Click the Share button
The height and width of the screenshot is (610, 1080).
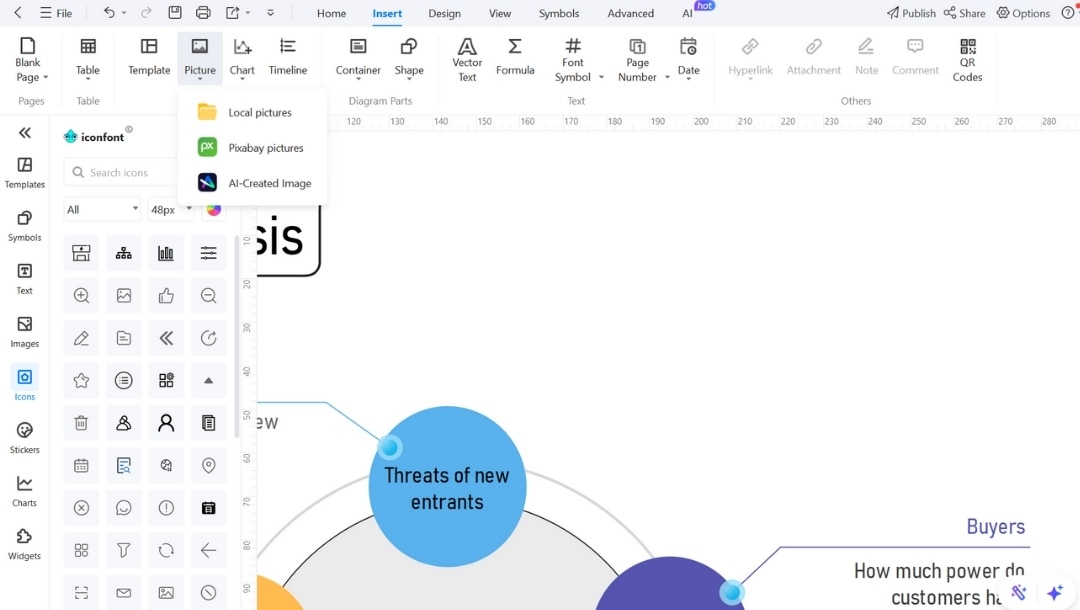pos(964,12)
